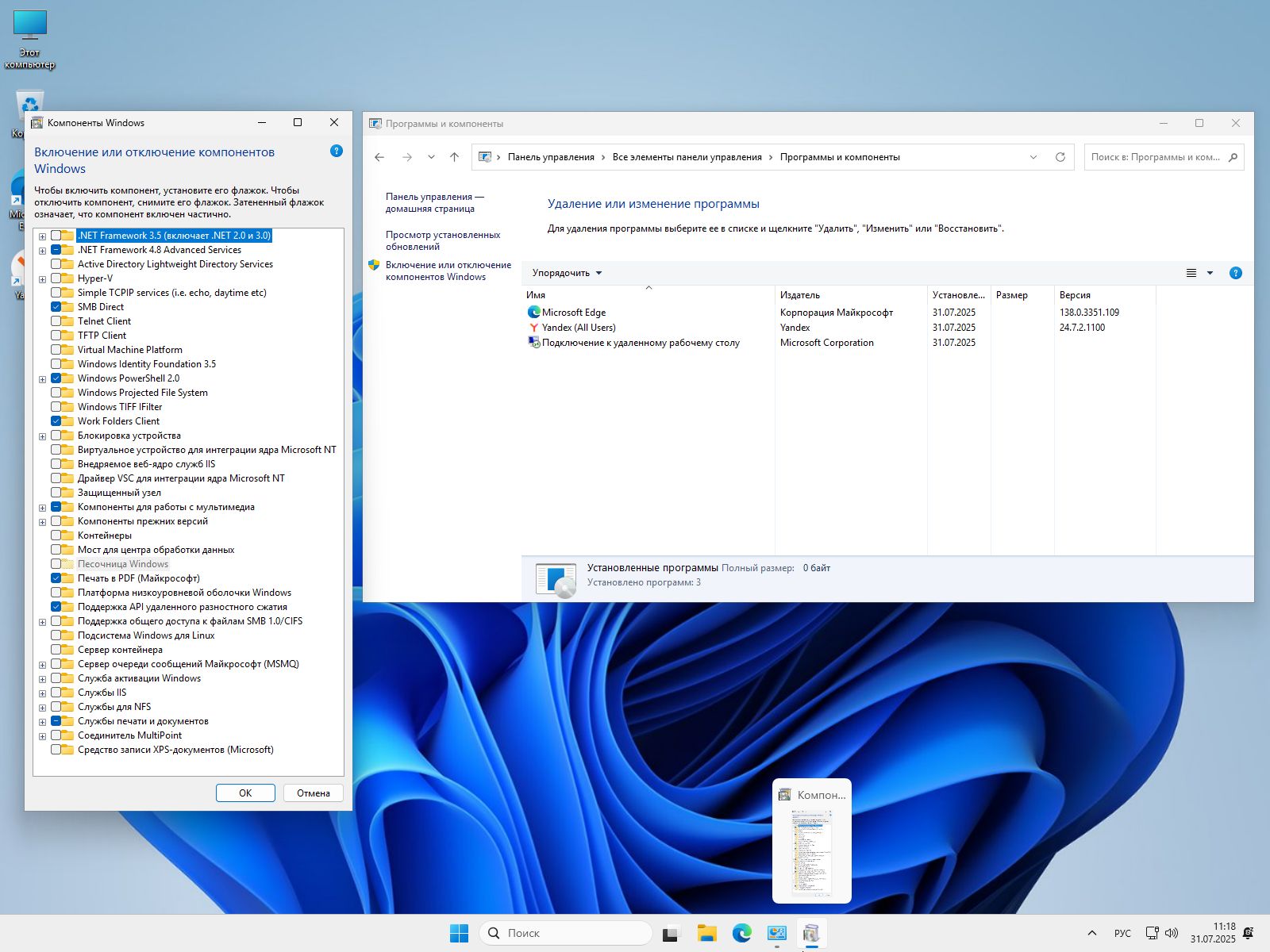Open the clock showing 11:18
This screenshot has height=952, width=1270.
point(1213,933)
